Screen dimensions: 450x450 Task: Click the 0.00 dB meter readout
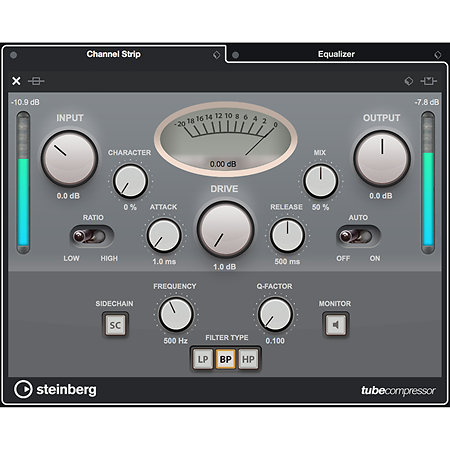(223, 164)
